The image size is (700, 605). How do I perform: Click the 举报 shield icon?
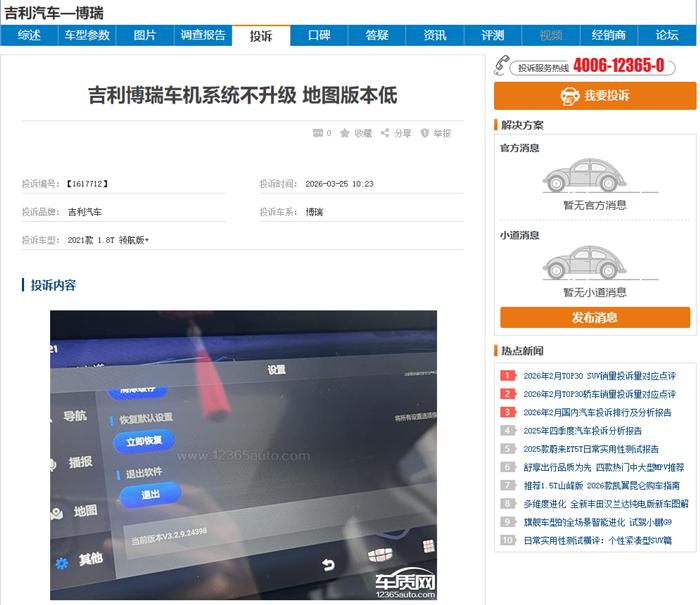(425, 133)
